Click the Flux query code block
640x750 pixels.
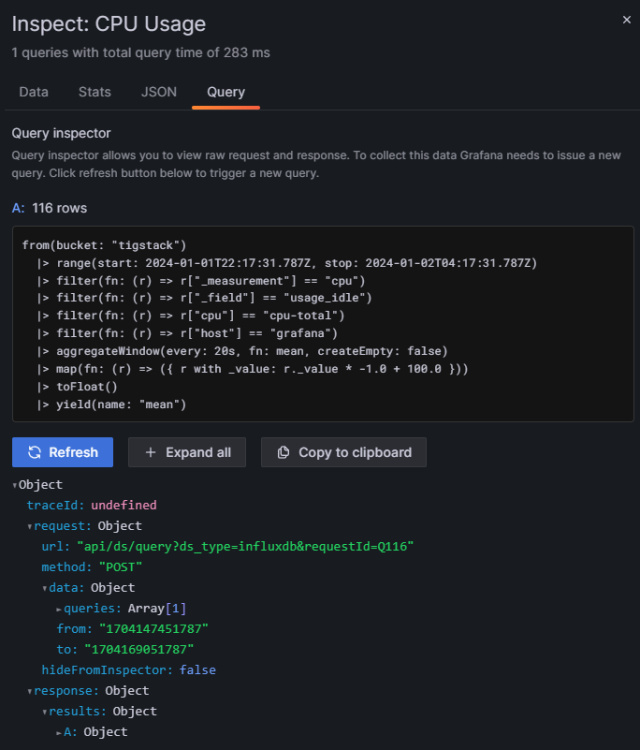point(322,323)
